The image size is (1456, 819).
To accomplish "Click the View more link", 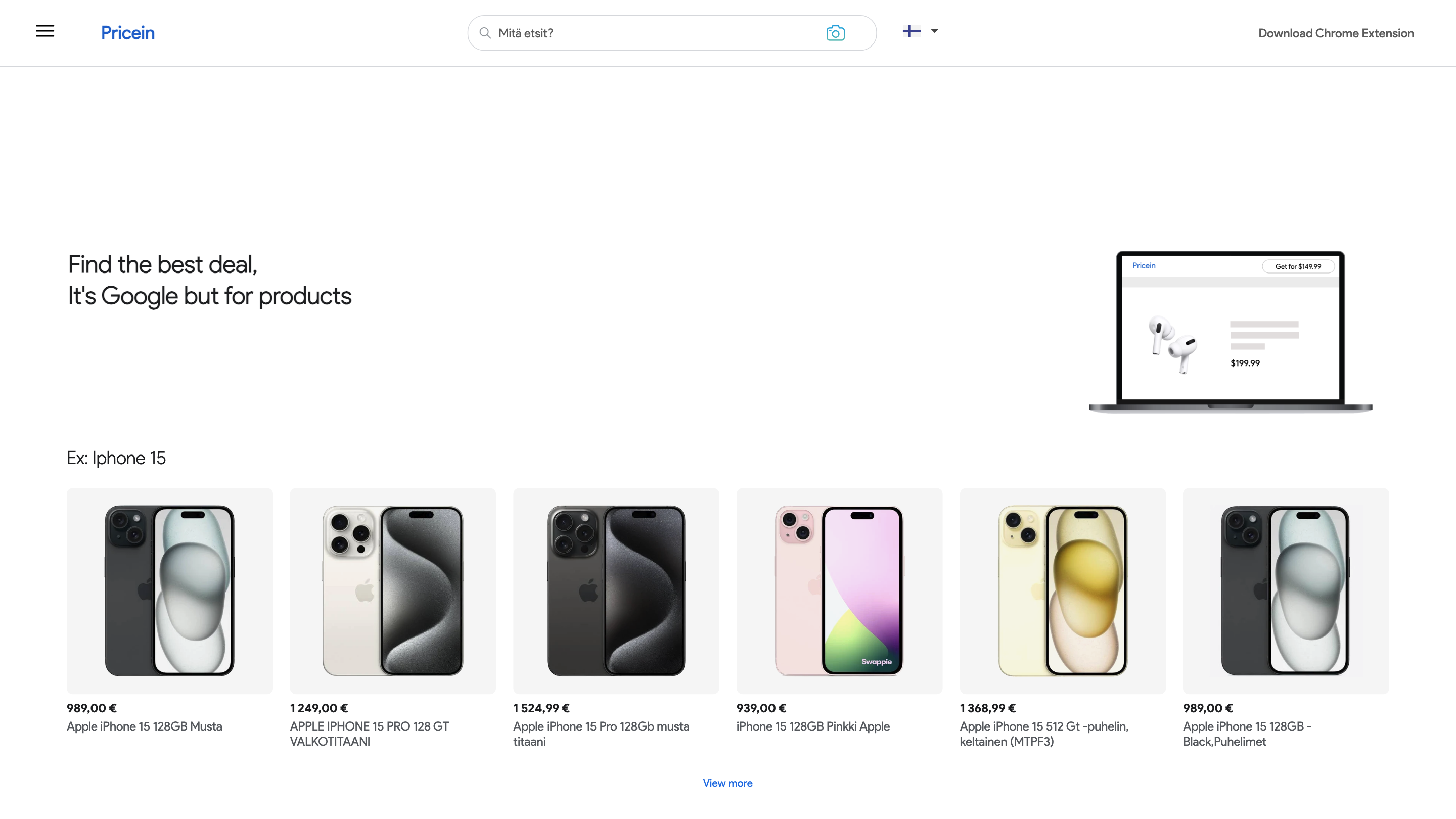I will (x=727, y=783).
